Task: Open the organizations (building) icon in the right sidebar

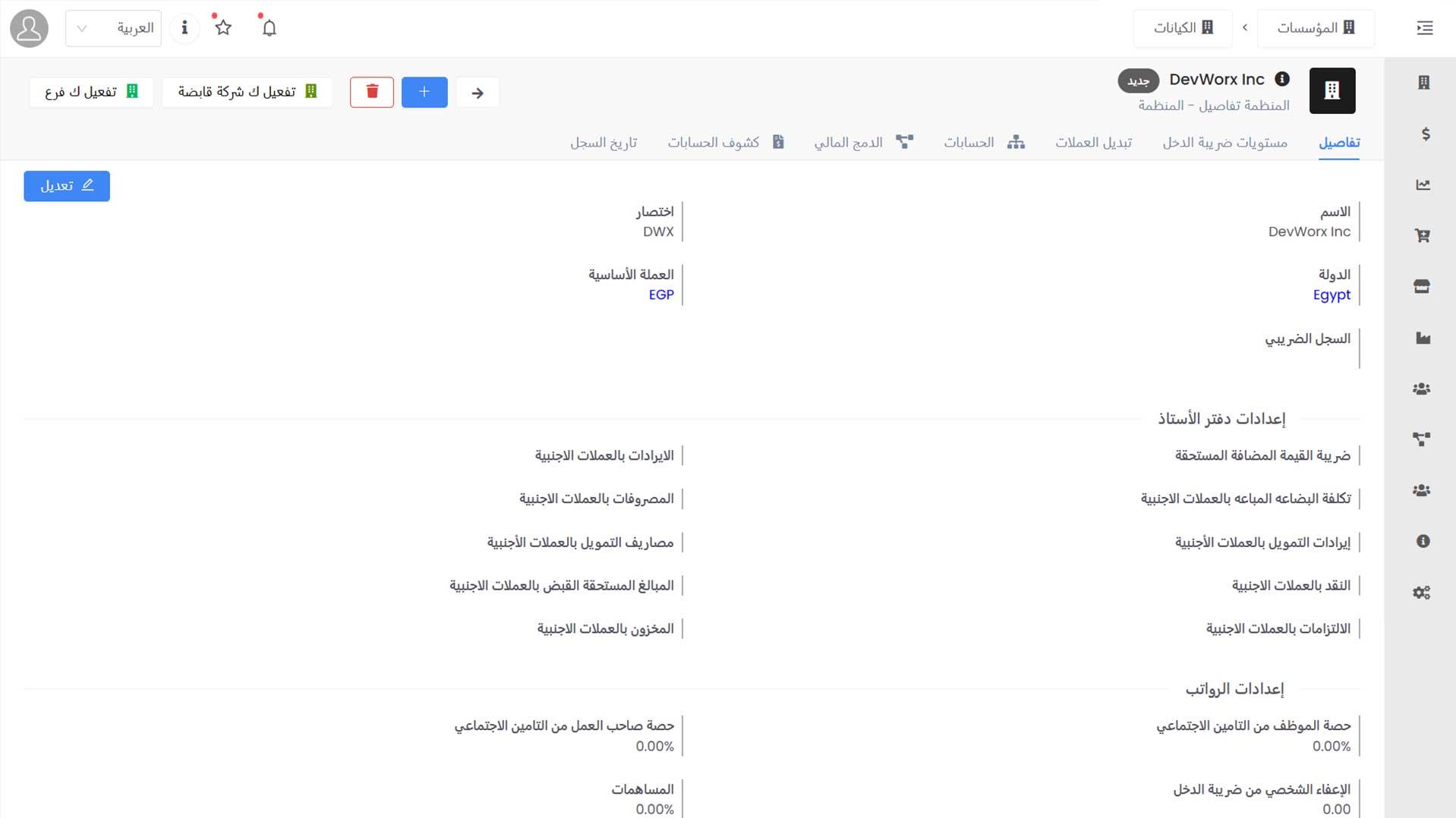Action: 1423,82
